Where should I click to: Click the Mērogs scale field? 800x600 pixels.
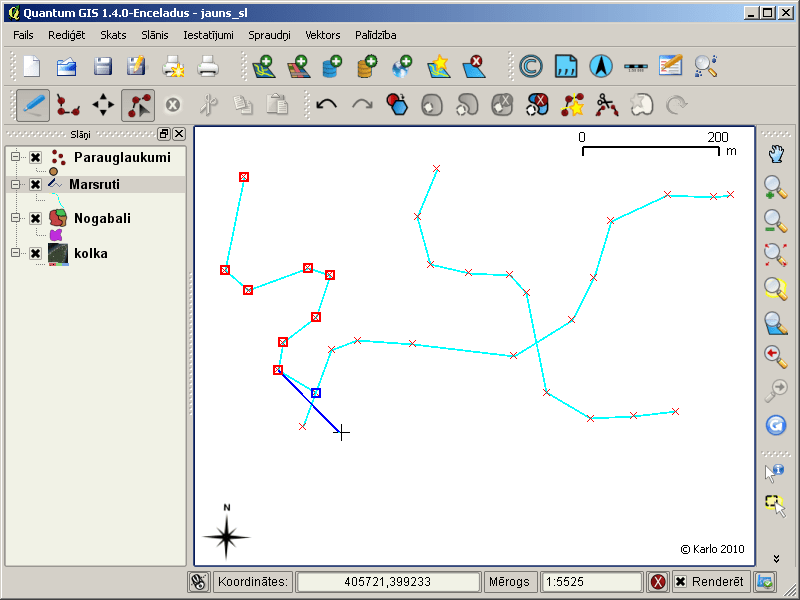pyautogui.click(x=590, y=582)
